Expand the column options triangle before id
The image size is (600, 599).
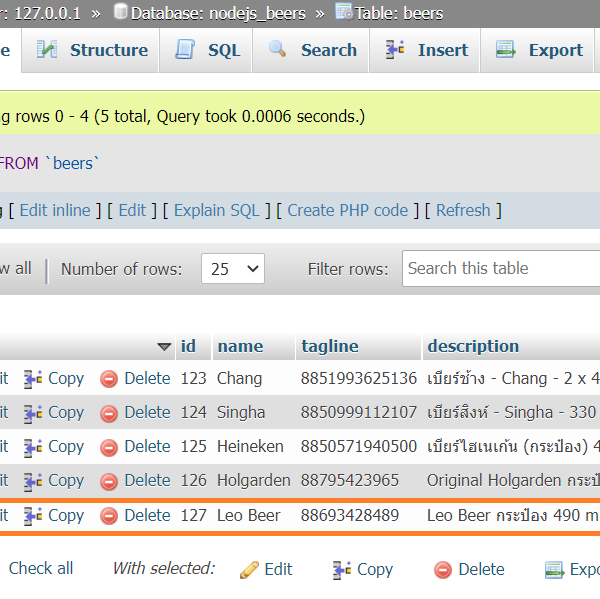164,347
